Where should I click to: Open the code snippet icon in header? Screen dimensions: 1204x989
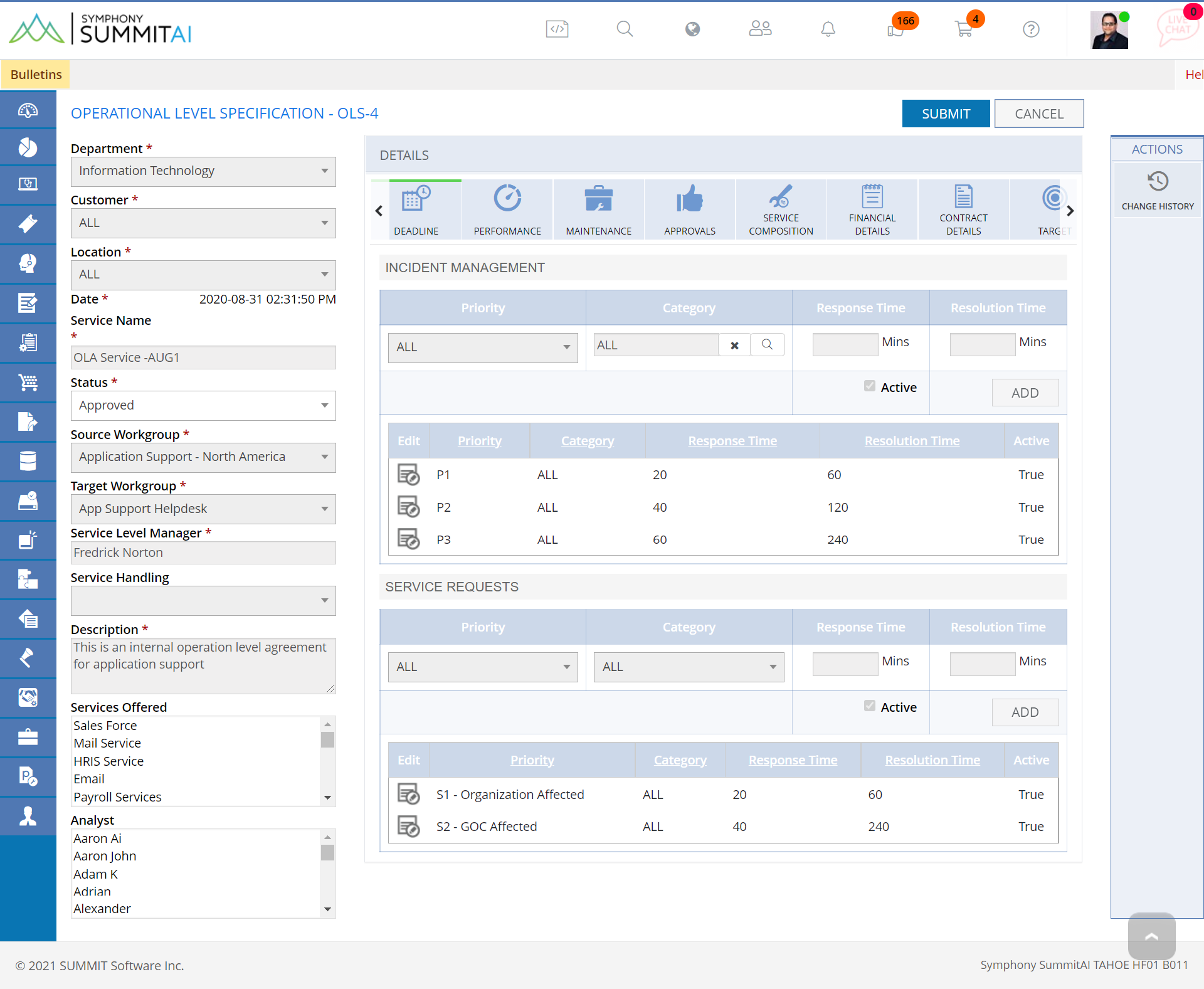[x=557, y=29]
